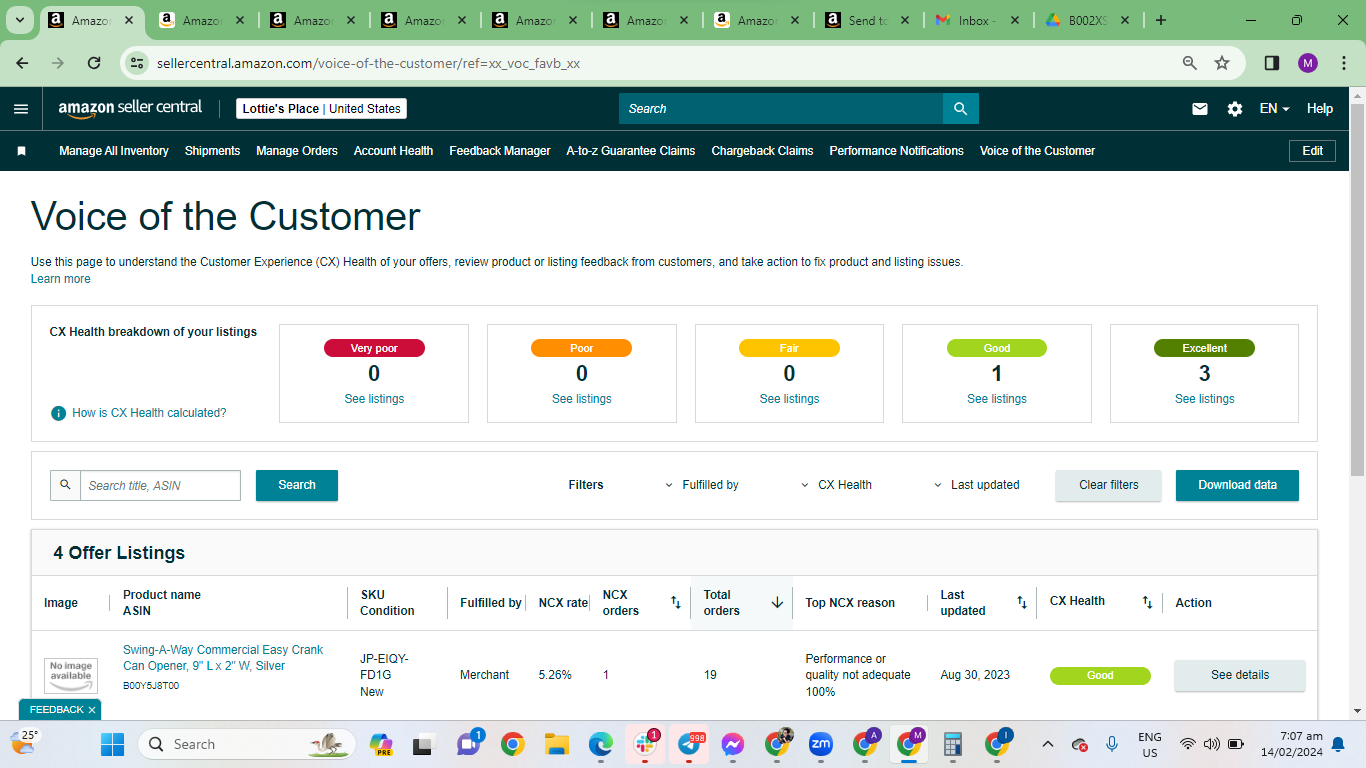The width and height of the screenshot is (1366, 768).
Task: See listings under Very poor
Action: pyautogui.click(x=374, y=399)
